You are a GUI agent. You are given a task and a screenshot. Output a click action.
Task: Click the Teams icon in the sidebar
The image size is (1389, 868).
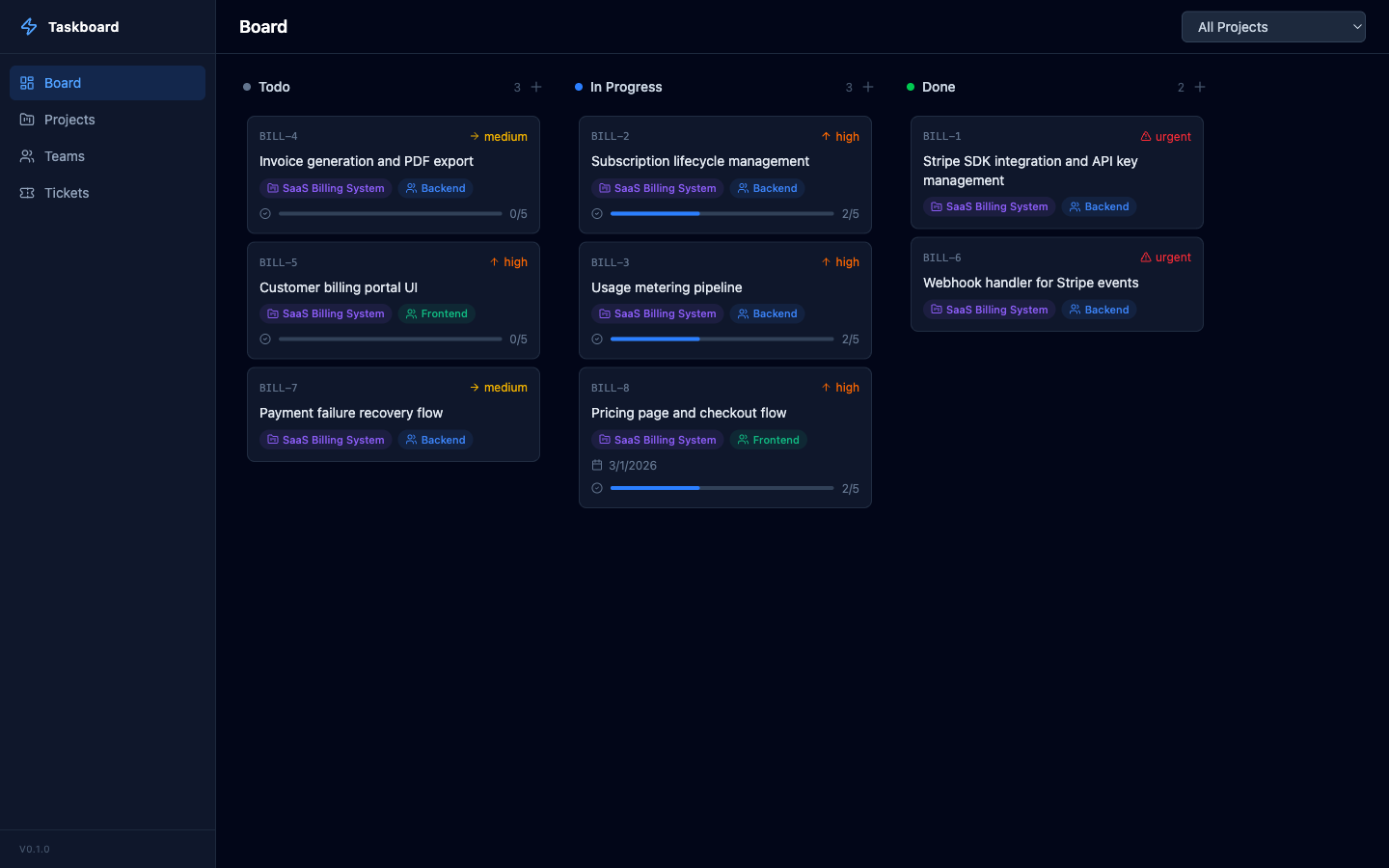28,156
